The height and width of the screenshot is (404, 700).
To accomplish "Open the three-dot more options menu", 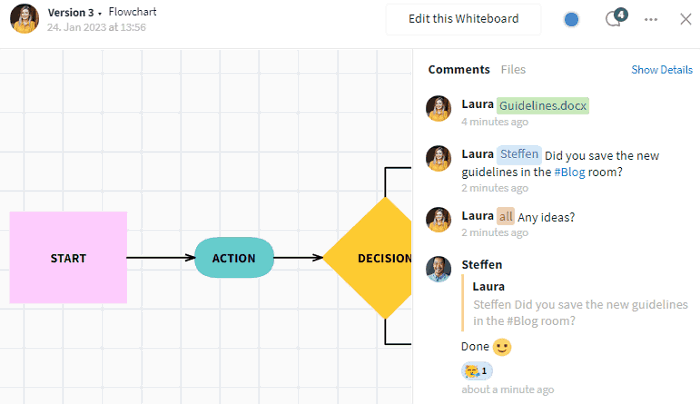I will [x=651, y=19].
